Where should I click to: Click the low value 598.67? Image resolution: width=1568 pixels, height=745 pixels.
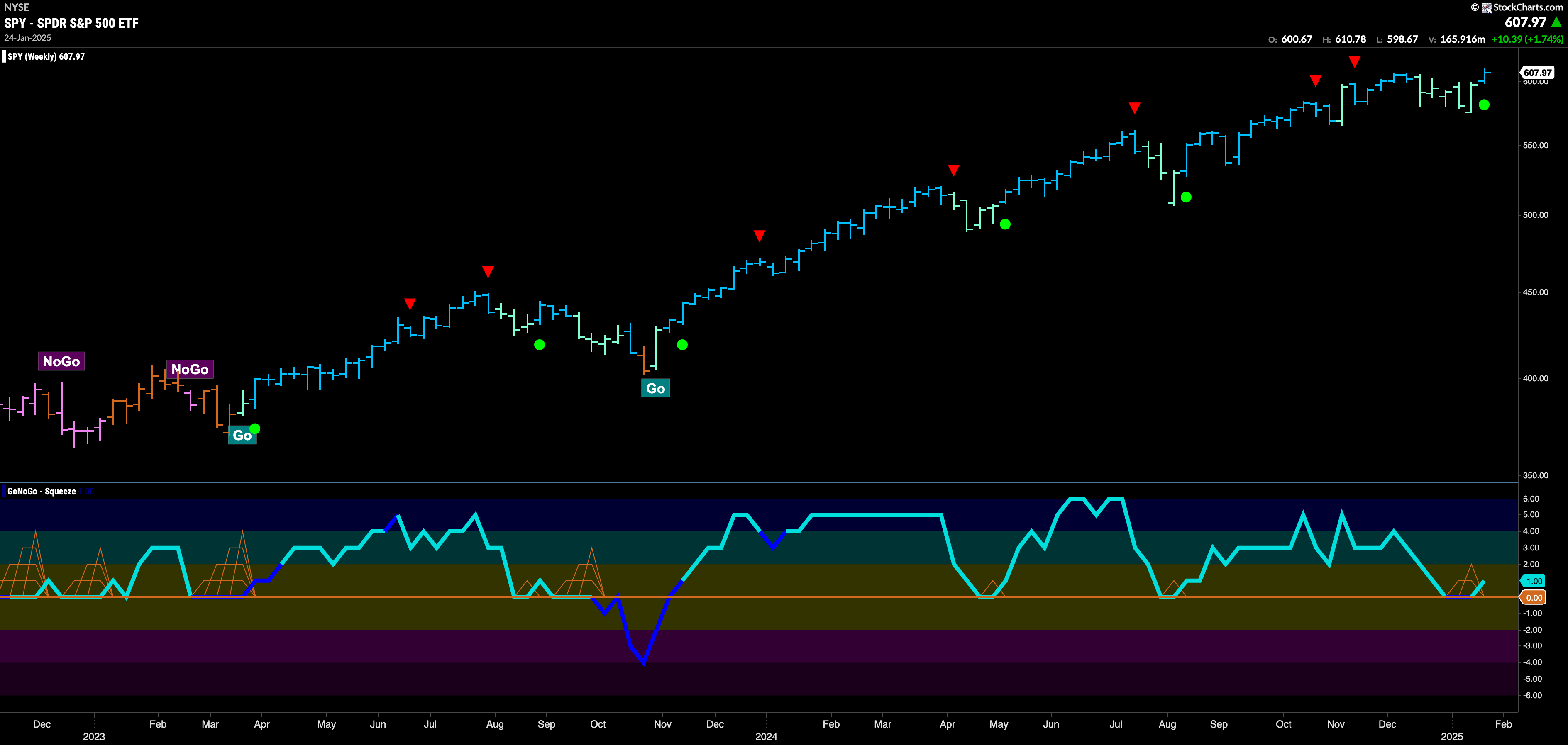pyautogui.click(x=1402, y=39)
